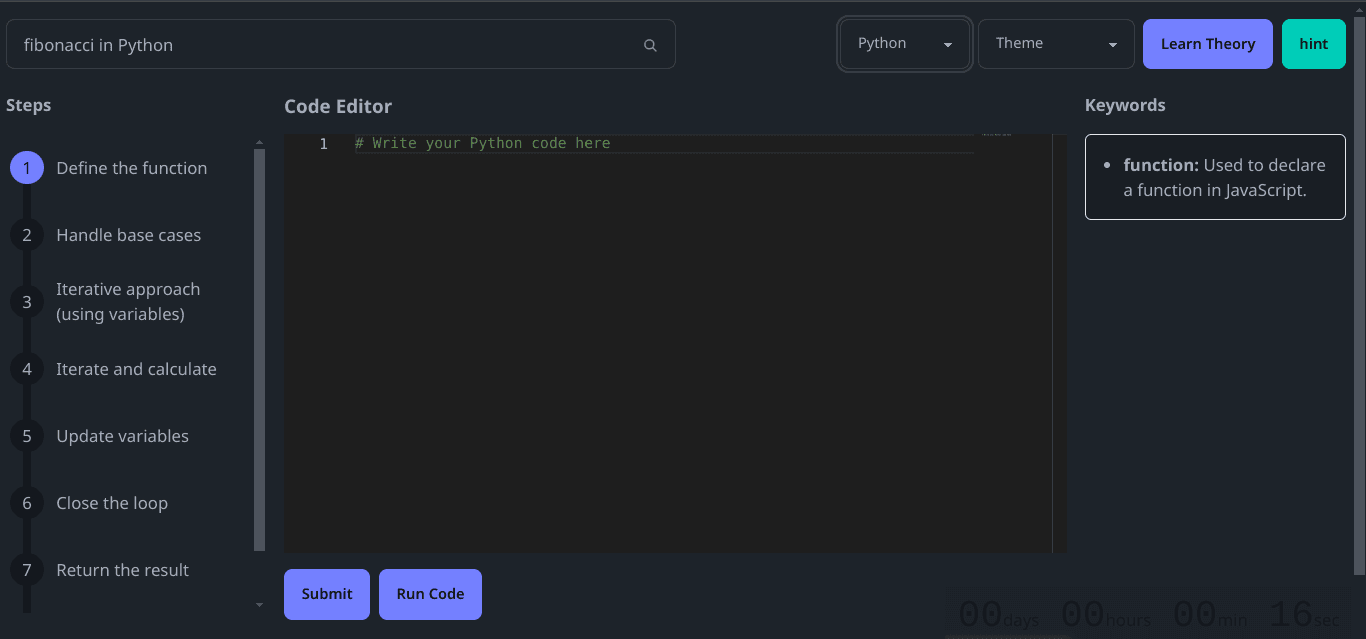Click the Theme dropdown caret arrow

click(1113, 45)
